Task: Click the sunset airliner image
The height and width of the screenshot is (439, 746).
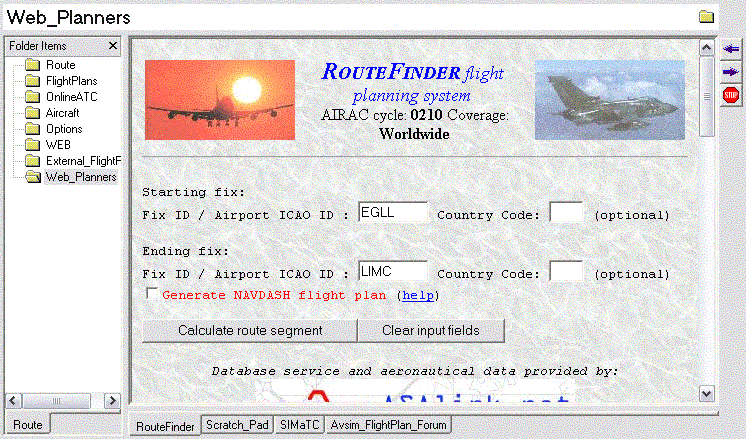Action: click(x=220, y=100)
